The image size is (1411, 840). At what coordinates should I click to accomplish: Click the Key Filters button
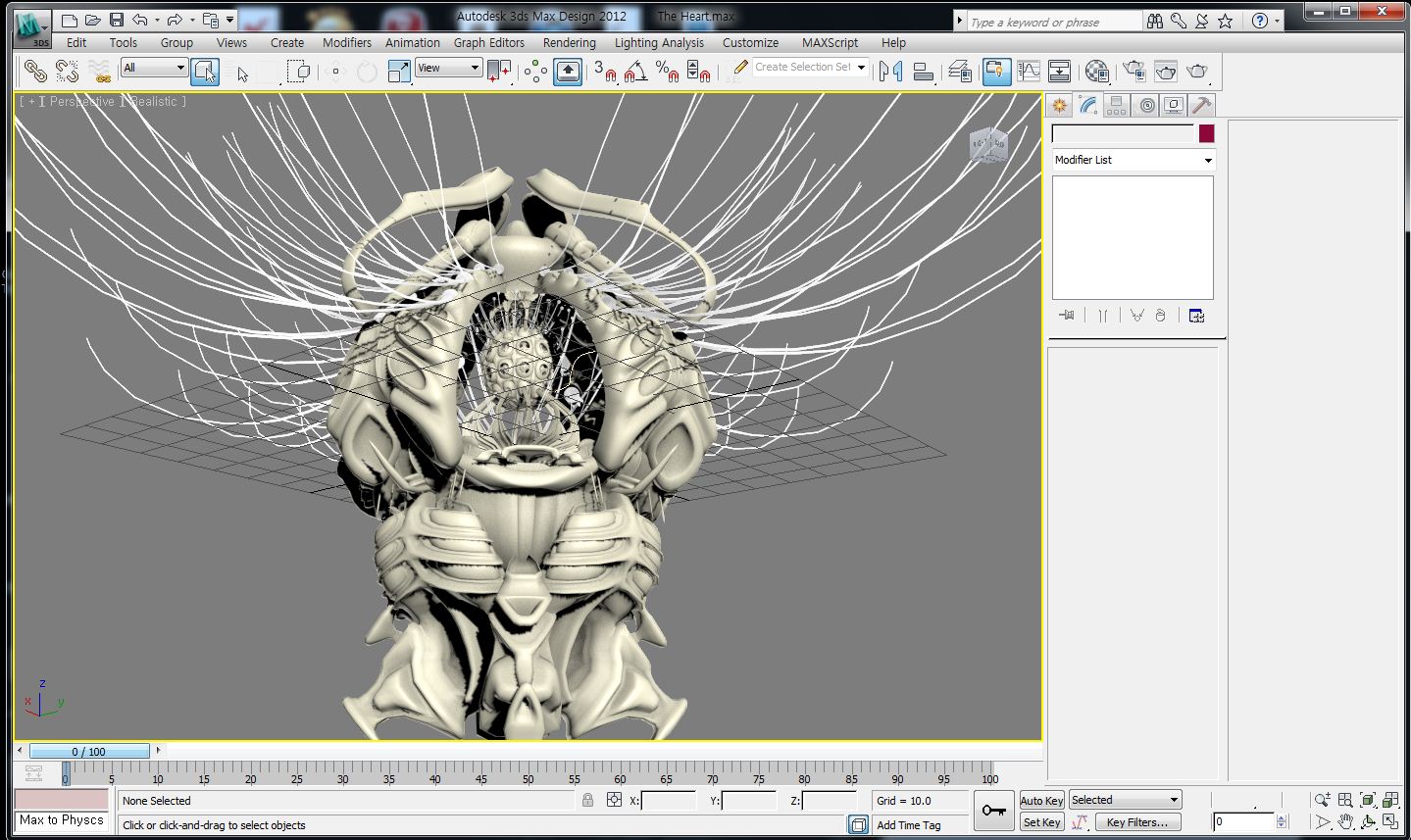[1136, 822]
